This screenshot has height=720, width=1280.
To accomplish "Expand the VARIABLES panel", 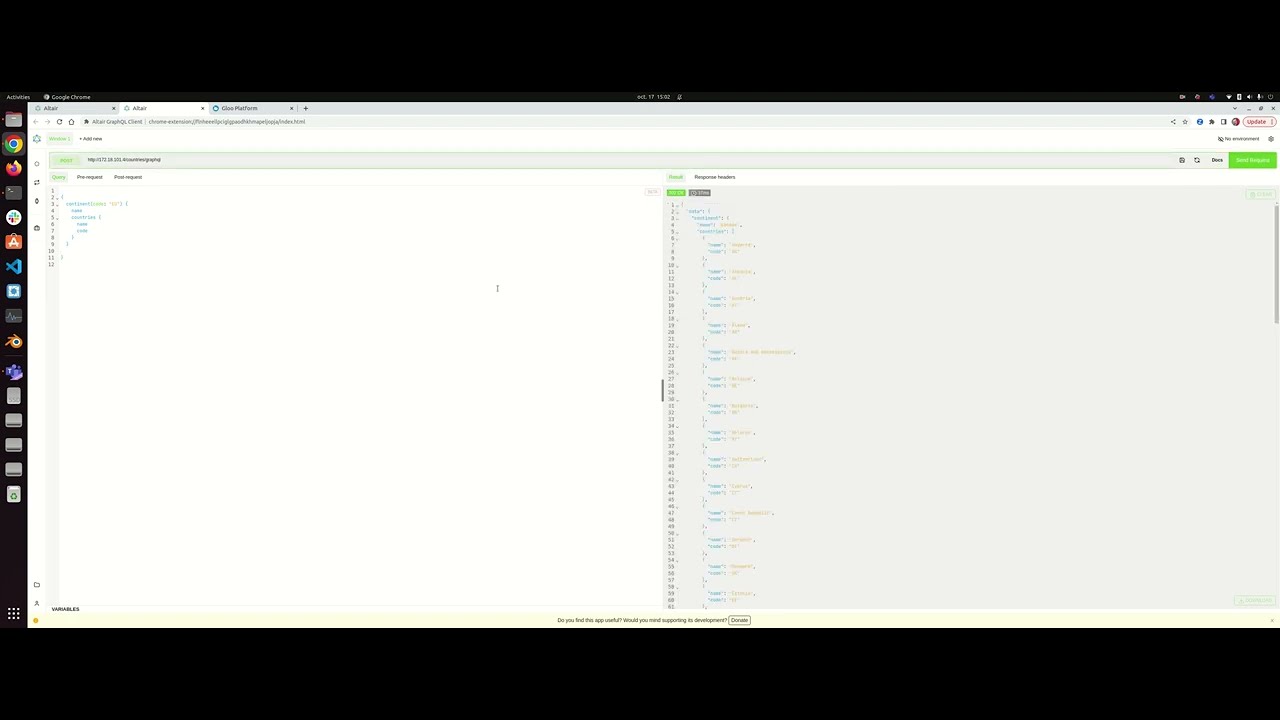I will tap(66, 609).
